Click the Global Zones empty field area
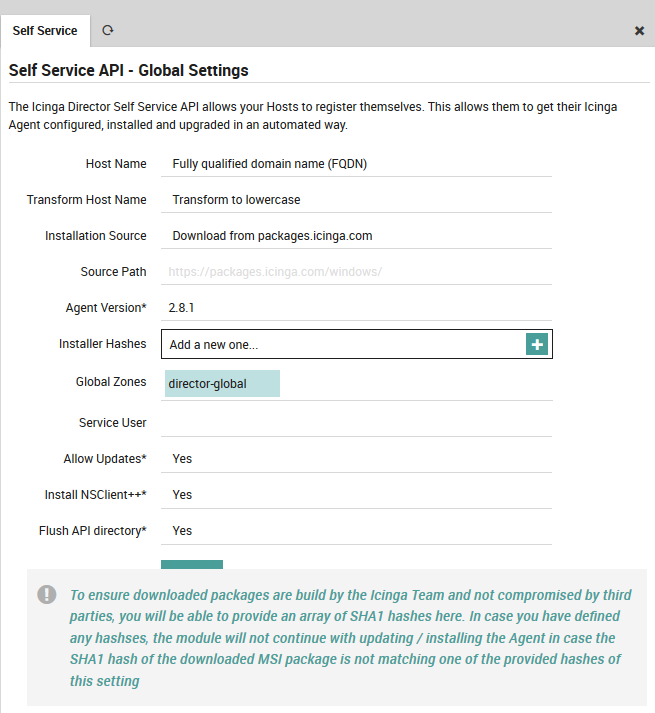 415,383
